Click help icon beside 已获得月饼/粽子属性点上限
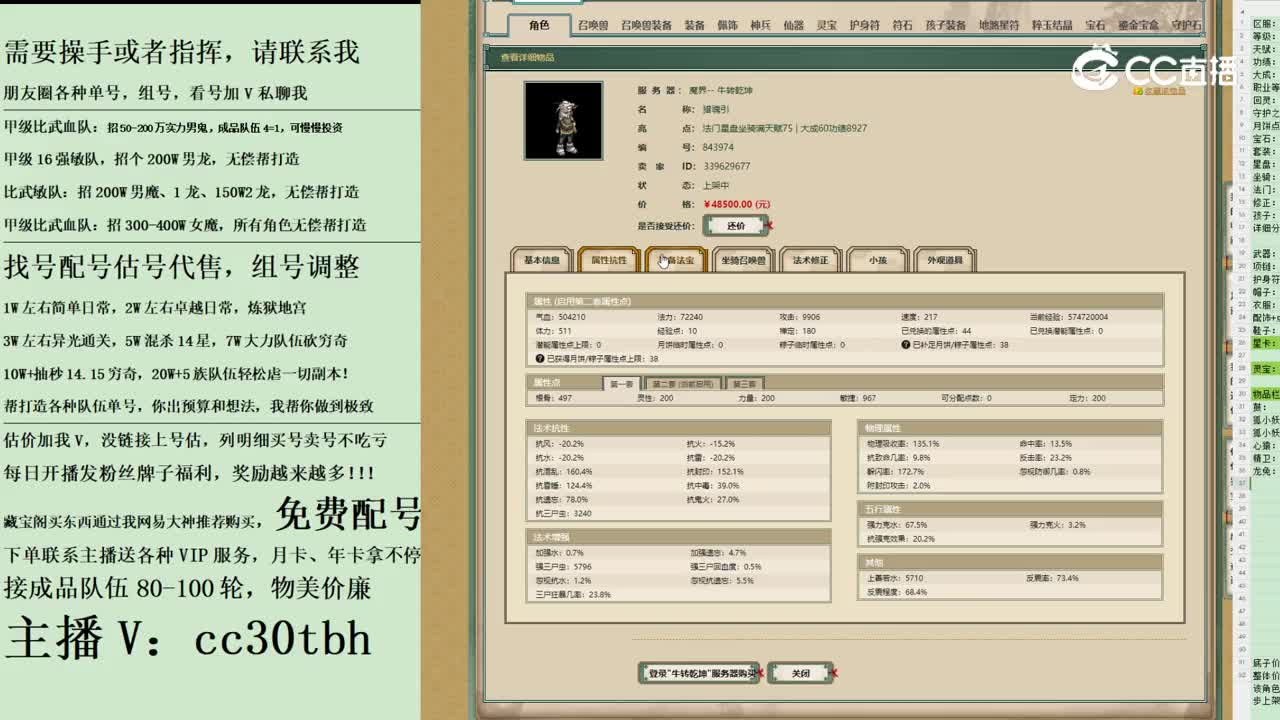This screenshot has height=720, width=1280. (x=539, y=358)
